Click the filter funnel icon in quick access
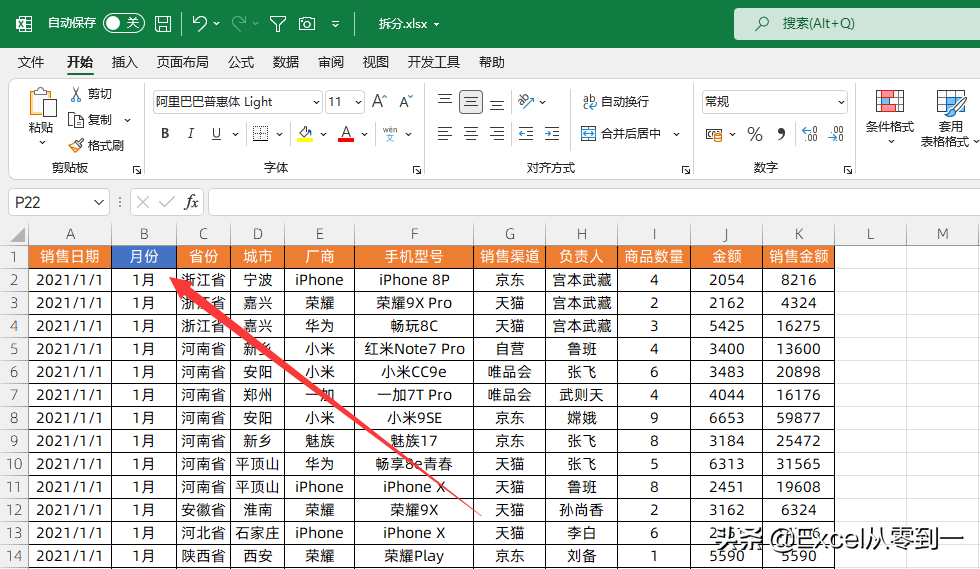Viewport: 980px width, 569px height. [x=278, y=24]
